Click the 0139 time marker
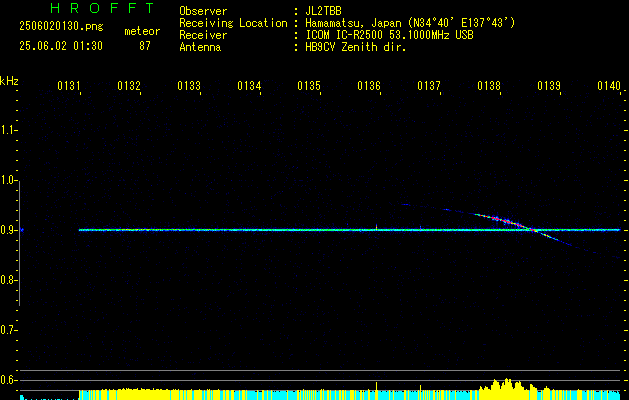The image size is (629, 400). pyautogui.click(x=548, y=86)
